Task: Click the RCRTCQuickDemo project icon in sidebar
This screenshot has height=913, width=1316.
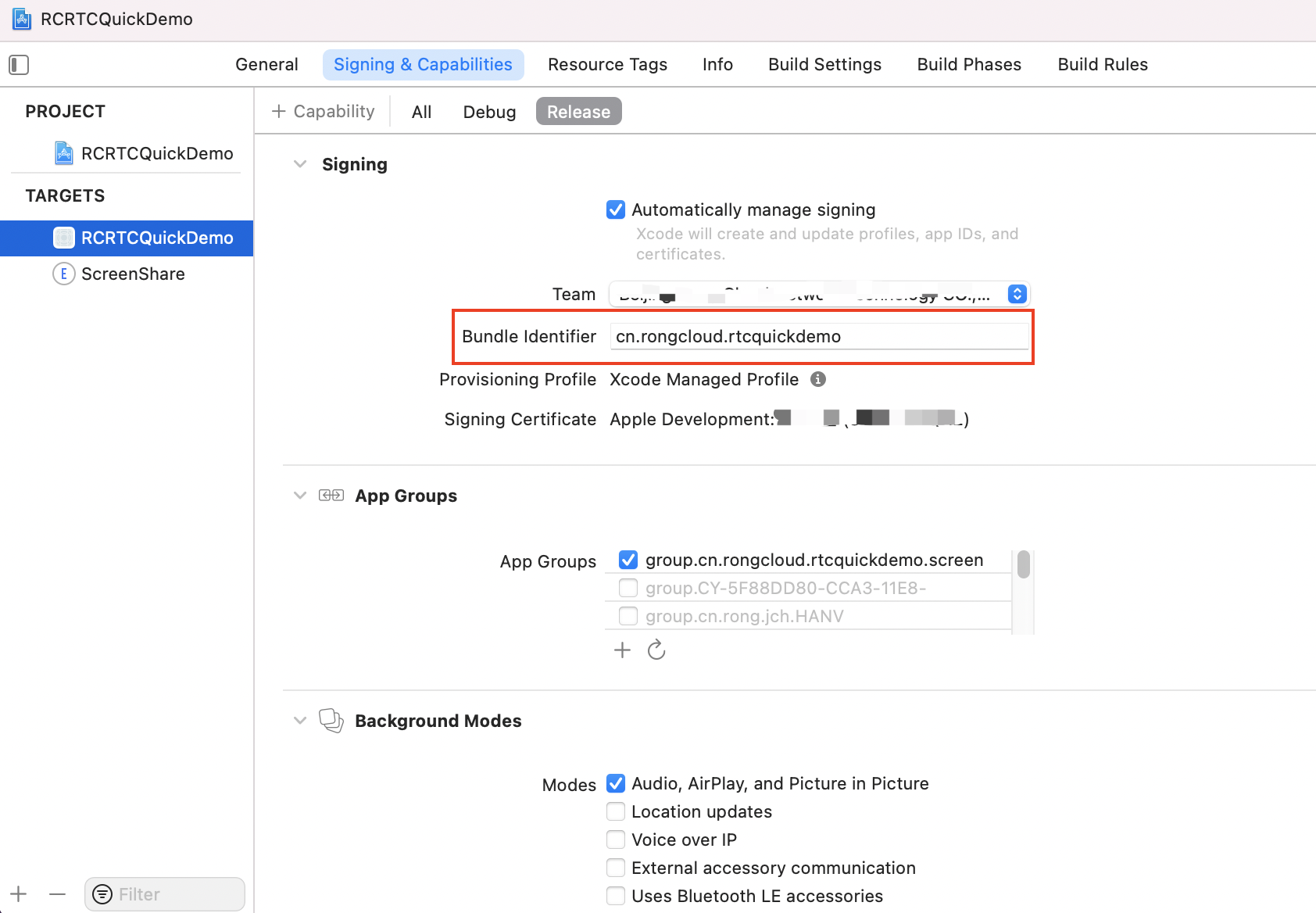Action: (64, 153)
